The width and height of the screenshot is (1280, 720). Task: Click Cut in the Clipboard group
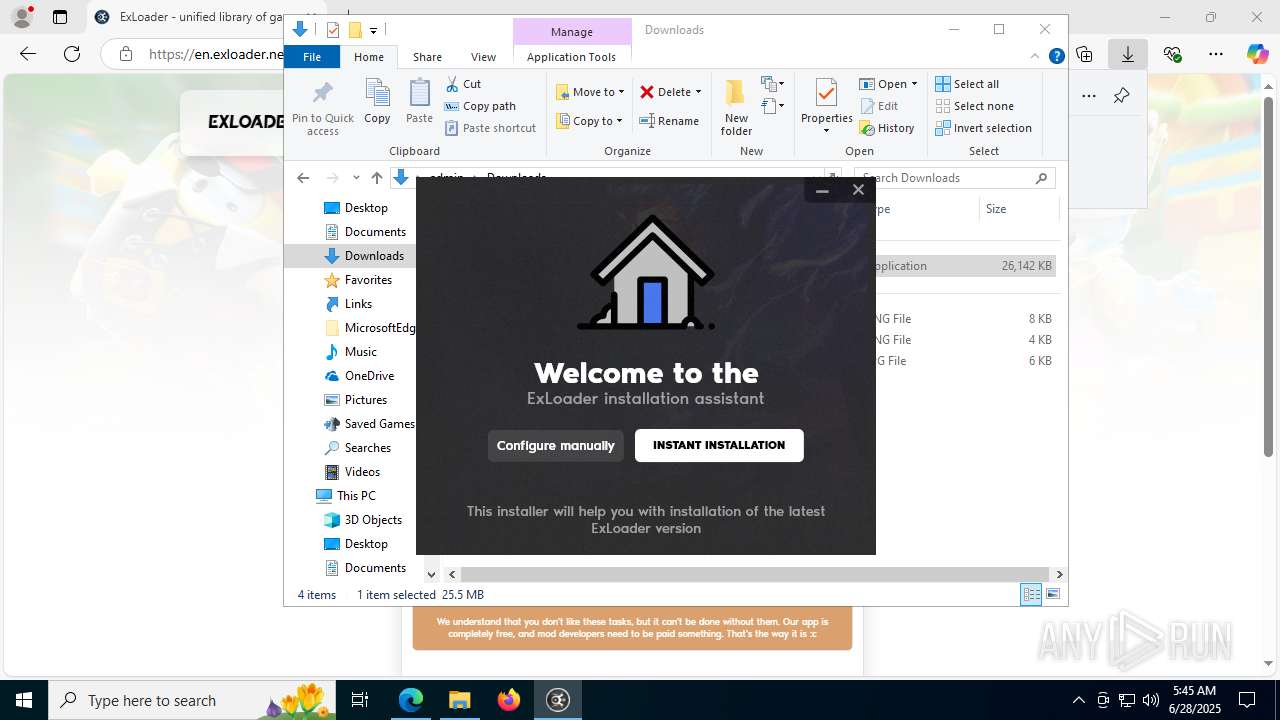[463, 84]
